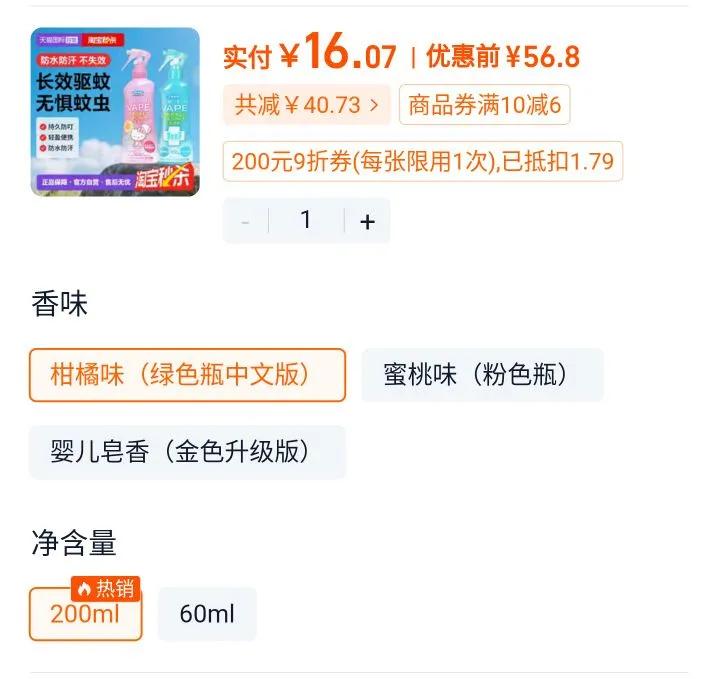Click the quantity input field showing 1

pos(306,221)
